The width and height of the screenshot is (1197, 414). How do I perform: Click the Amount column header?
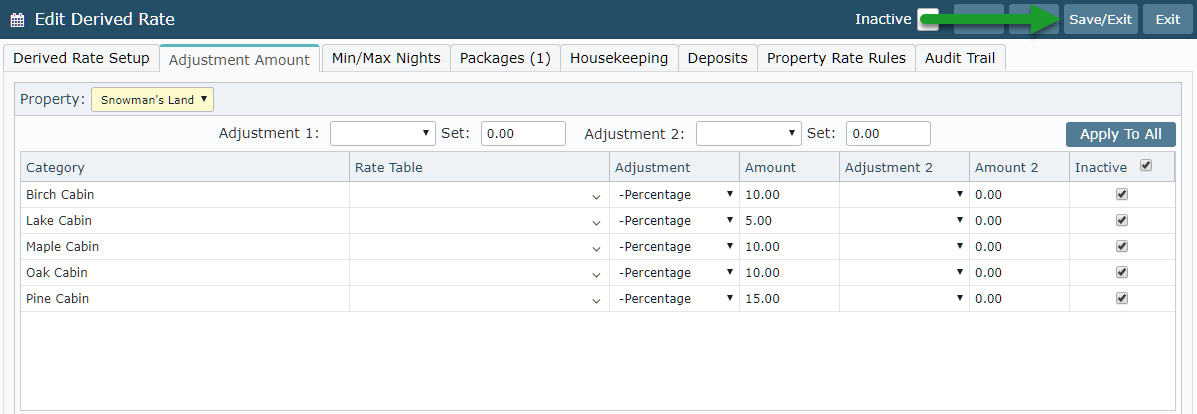(789, 167)
